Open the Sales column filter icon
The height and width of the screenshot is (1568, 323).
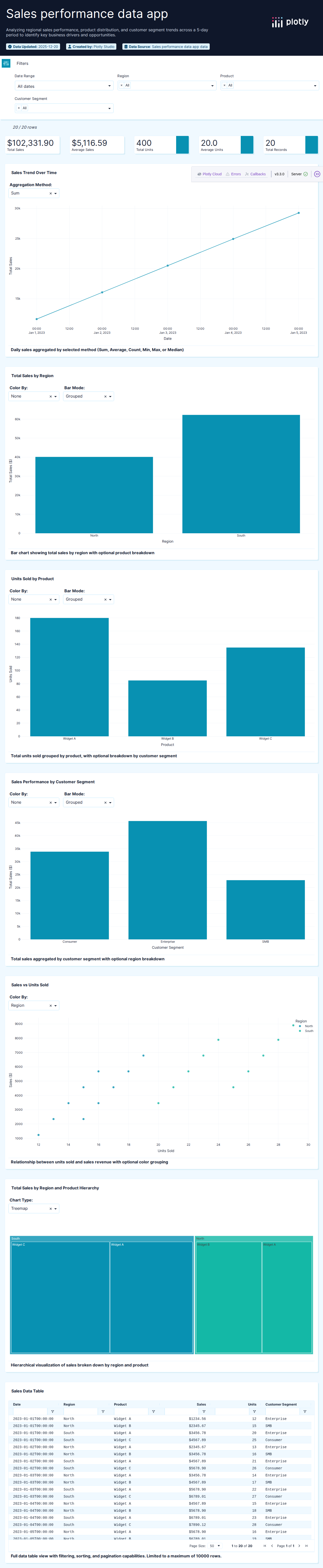coord(204,1412)
